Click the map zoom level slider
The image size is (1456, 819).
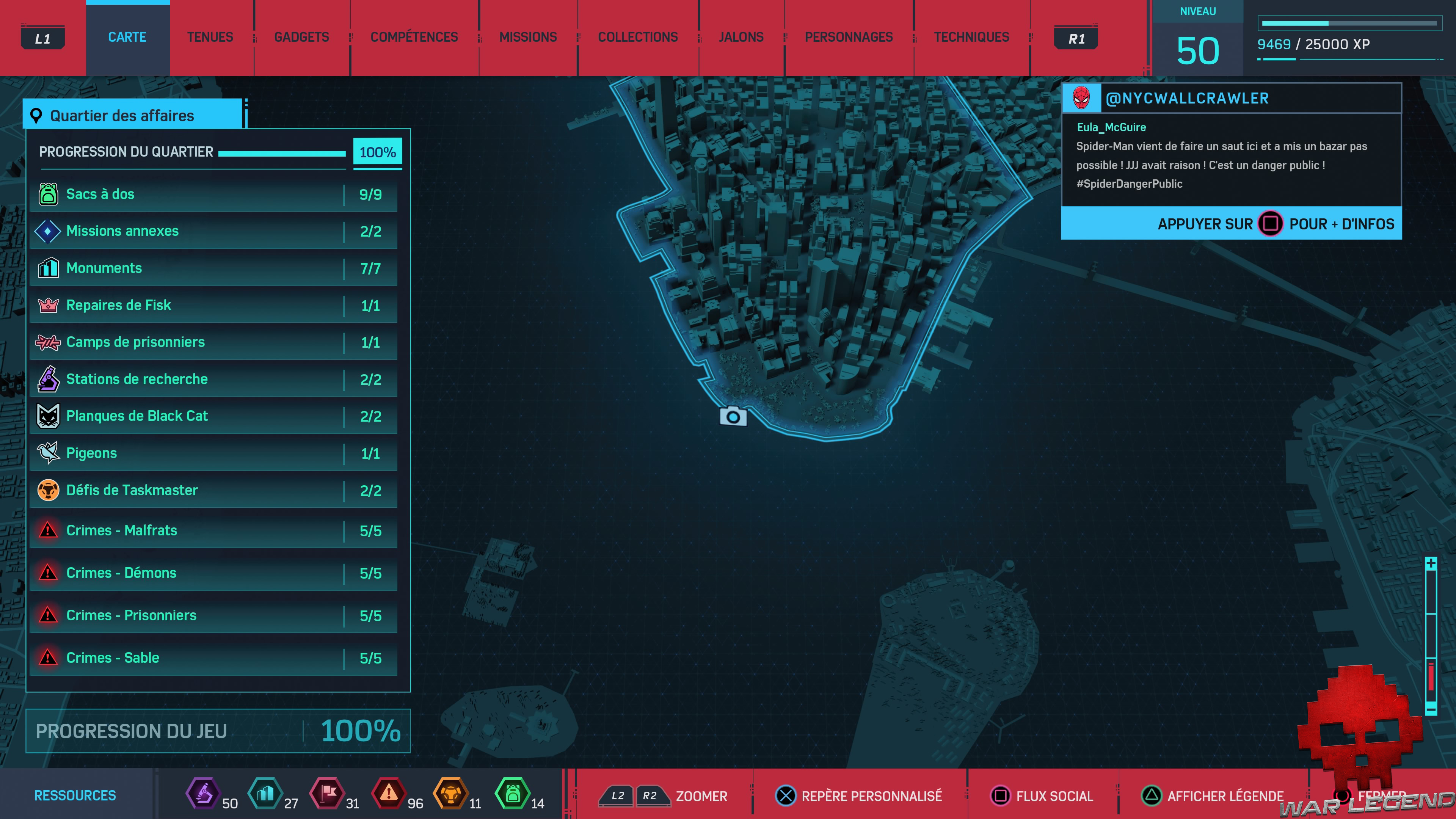tap(1431, 636)
